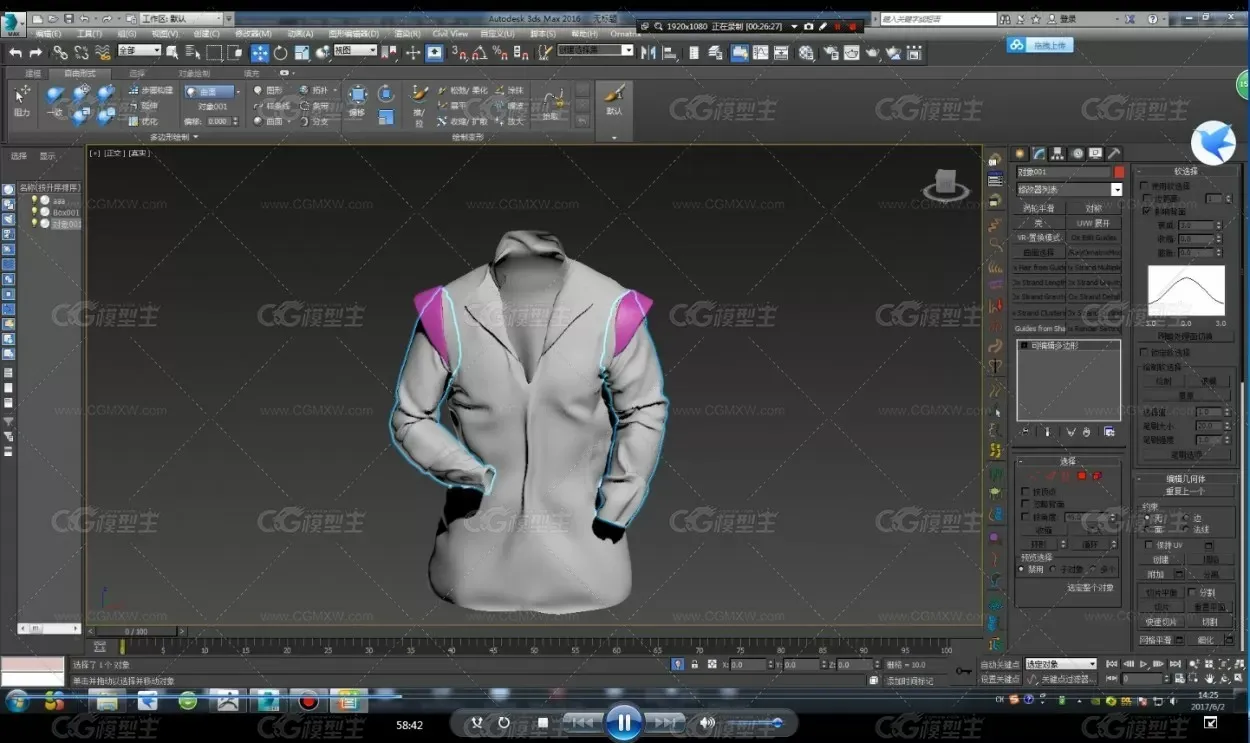Expand the 多边形绘制 ribbon panel

point(175,137)
